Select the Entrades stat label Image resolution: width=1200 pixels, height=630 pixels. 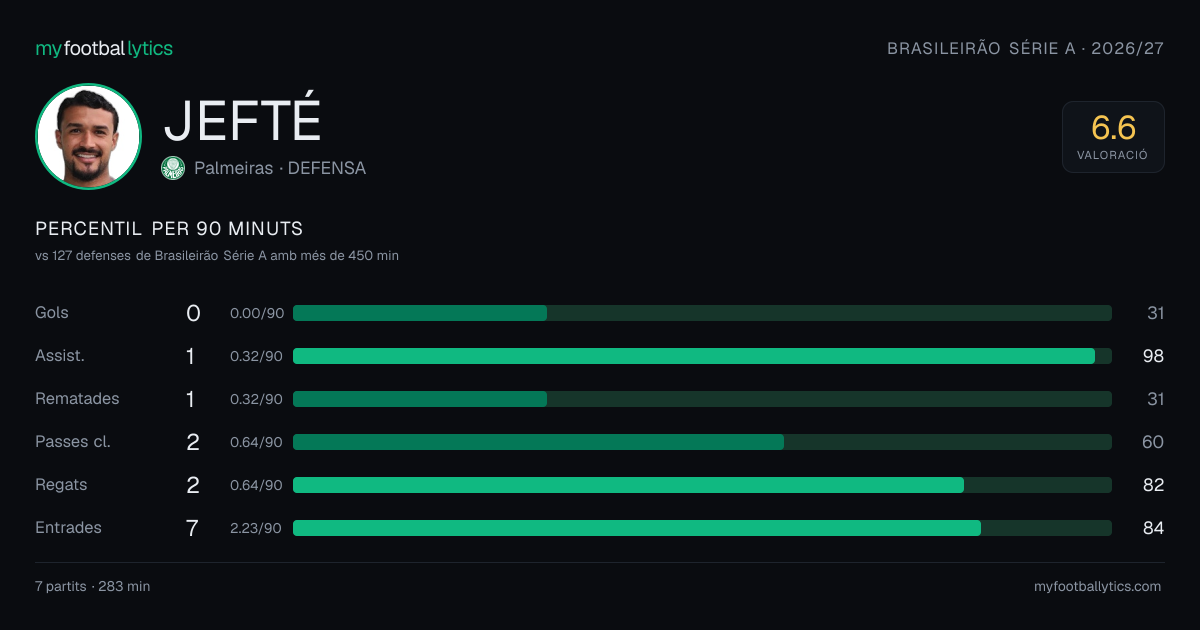pyautogui.click(x=68, y=528)
